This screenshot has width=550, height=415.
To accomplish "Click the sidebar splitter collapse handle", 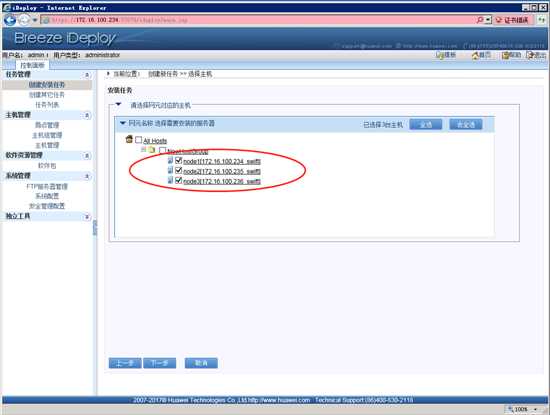I will pyautogui.click(x=95, y=228).
